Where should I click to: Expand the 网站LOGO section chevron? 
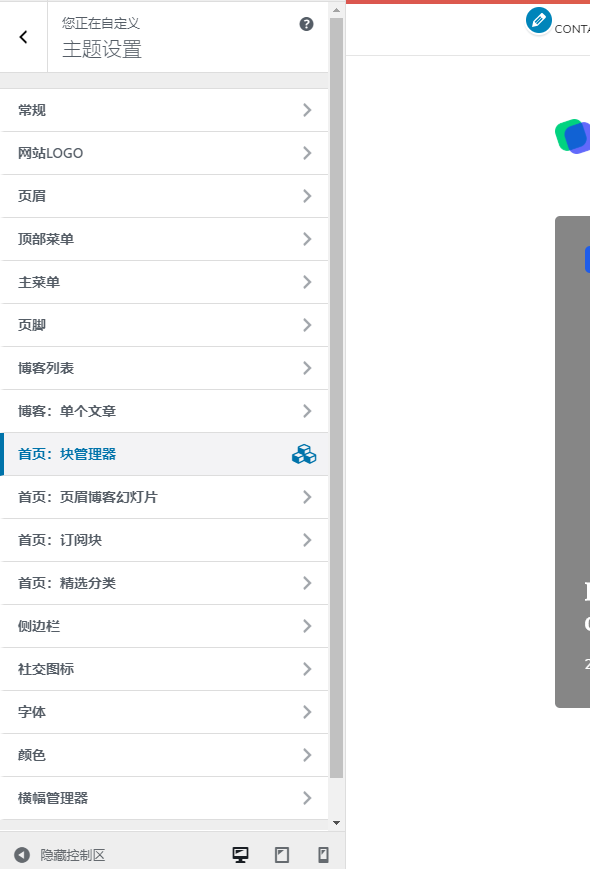[307, 153]
